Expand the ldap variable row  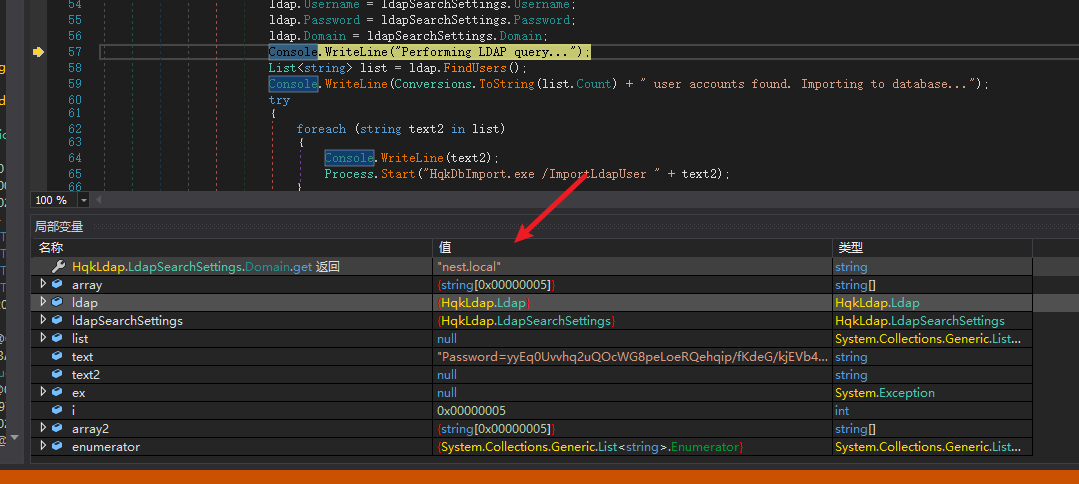(x=43, y=302)
